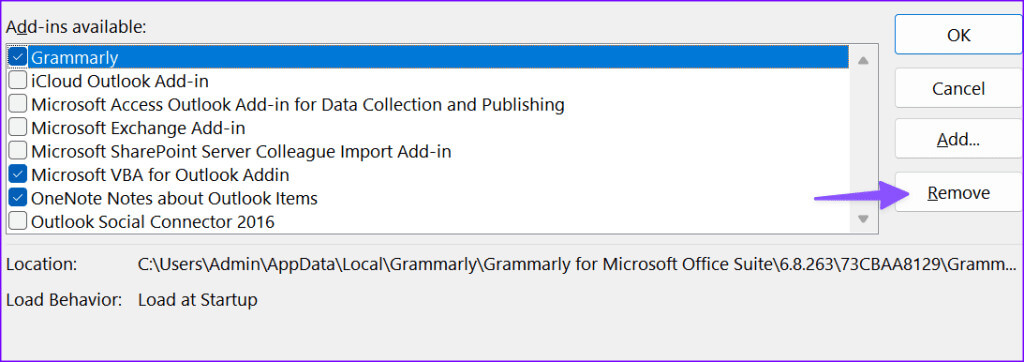The height and width of the screenshot is (362, 1024).
Task: Select the Microsoft Exchange Add-in label
Action: [x=138, y=128]
